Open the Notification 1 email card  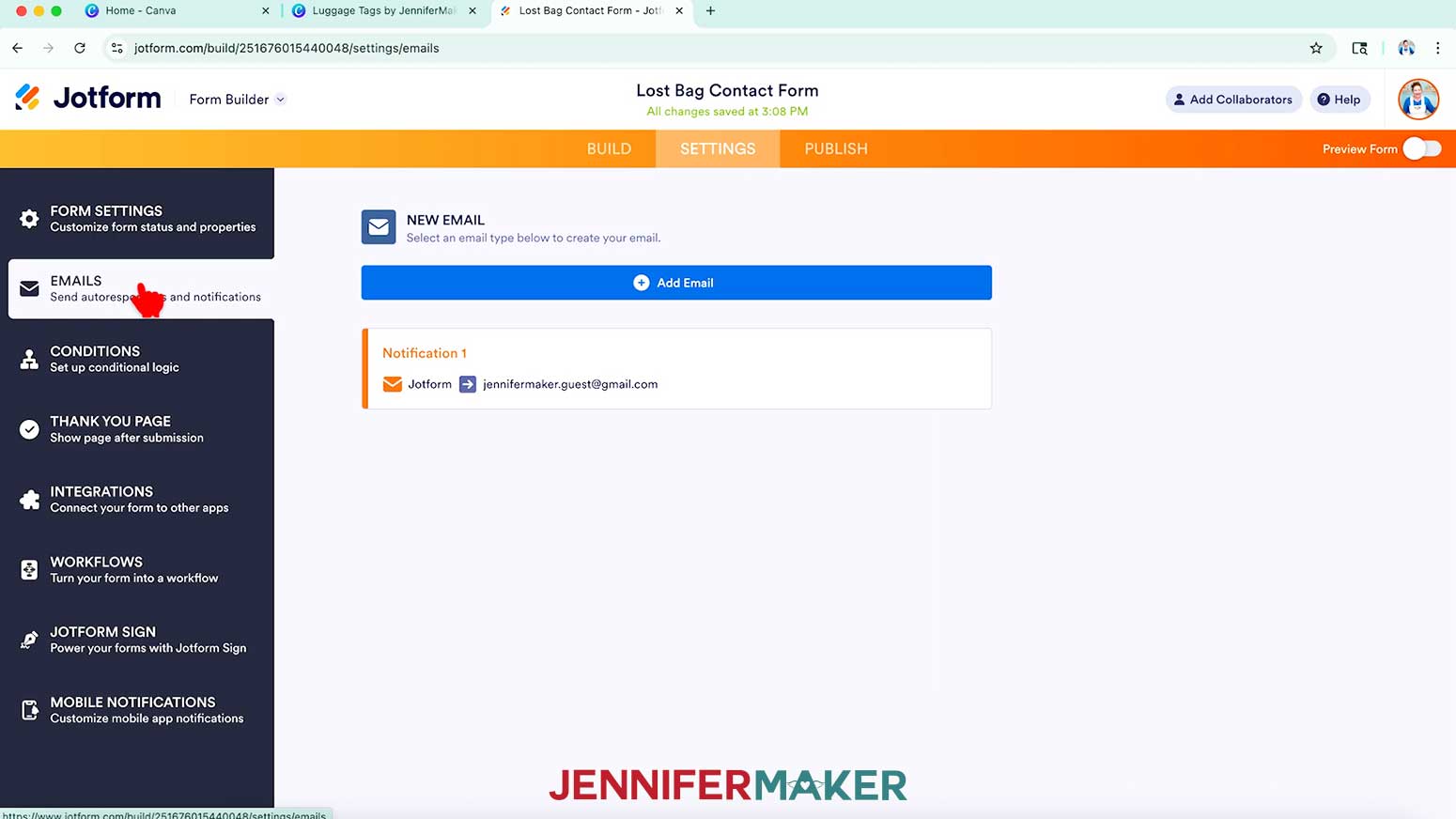point(676,368)
